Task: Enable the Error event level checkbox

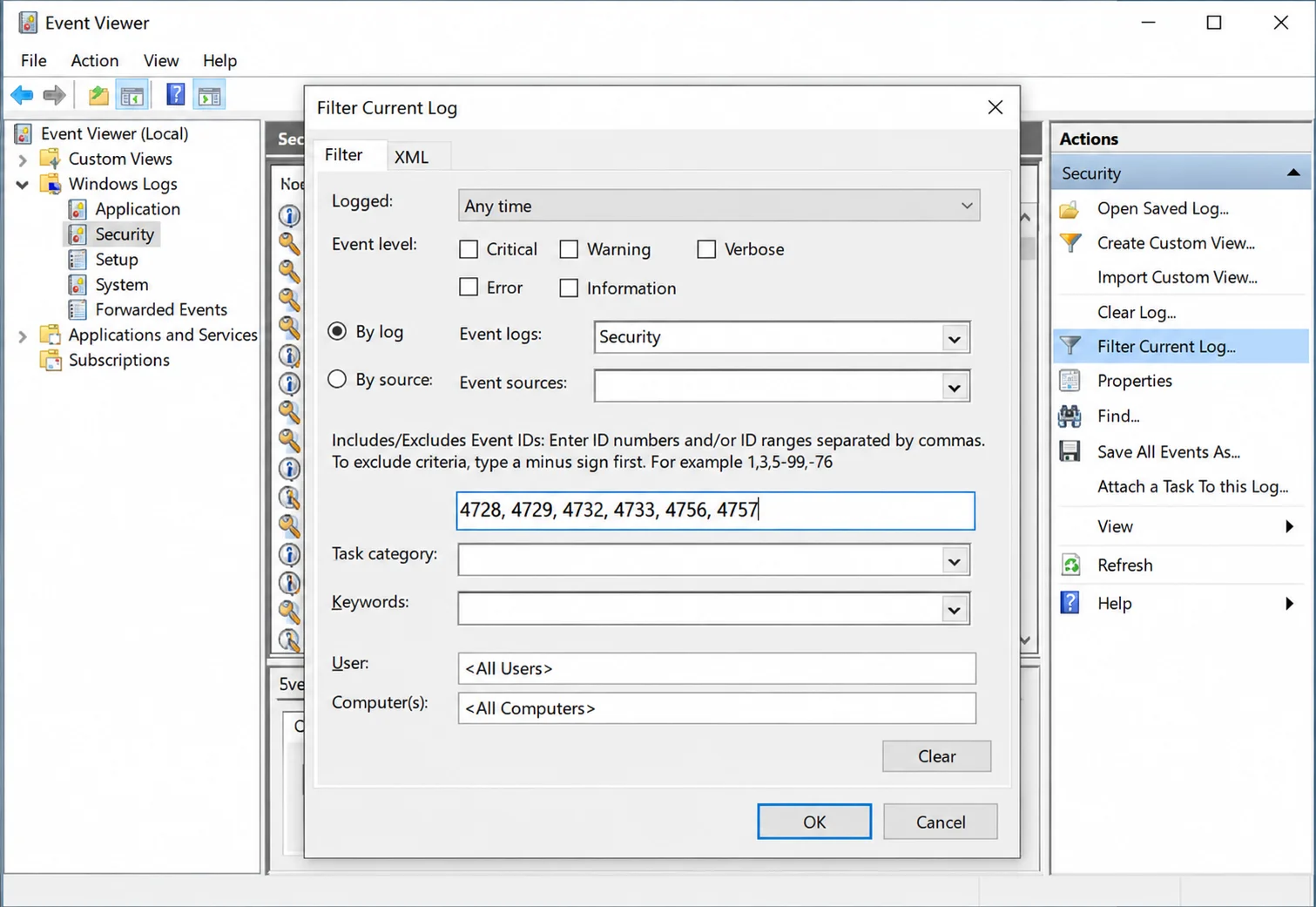Action: 469,288
